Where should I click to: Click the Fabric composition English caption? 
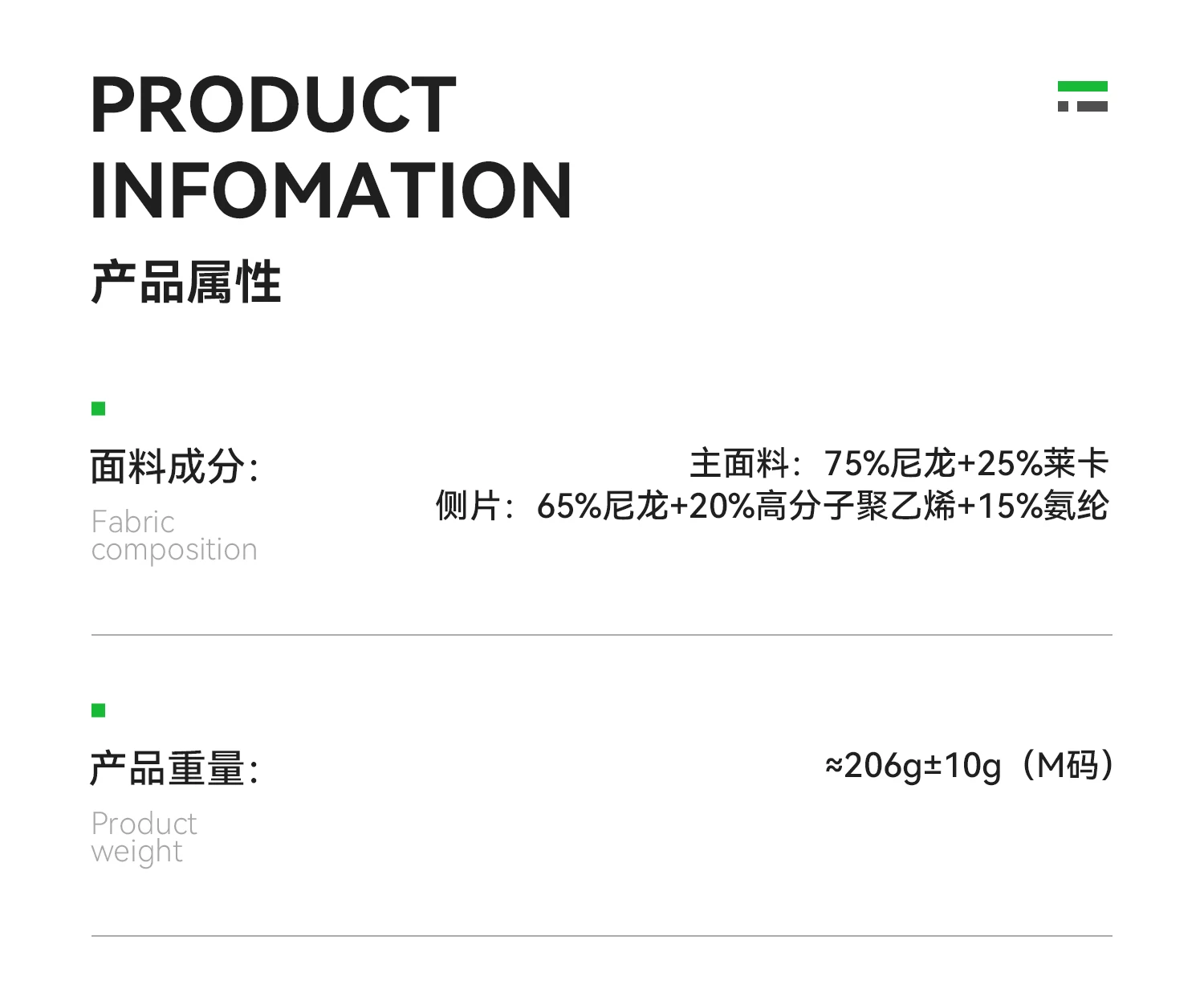[173, 535]
